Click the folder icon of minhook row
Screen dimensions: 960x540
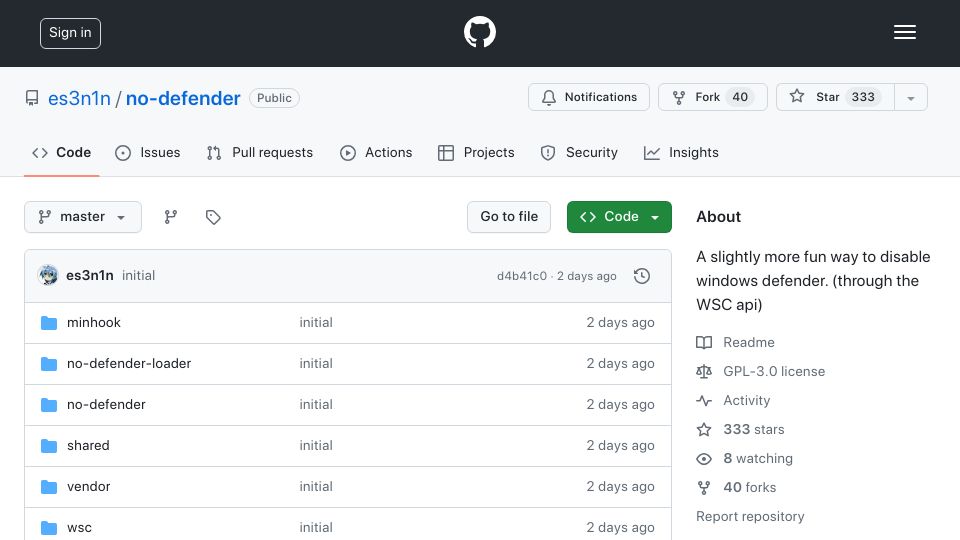click(x=49, y=323)
